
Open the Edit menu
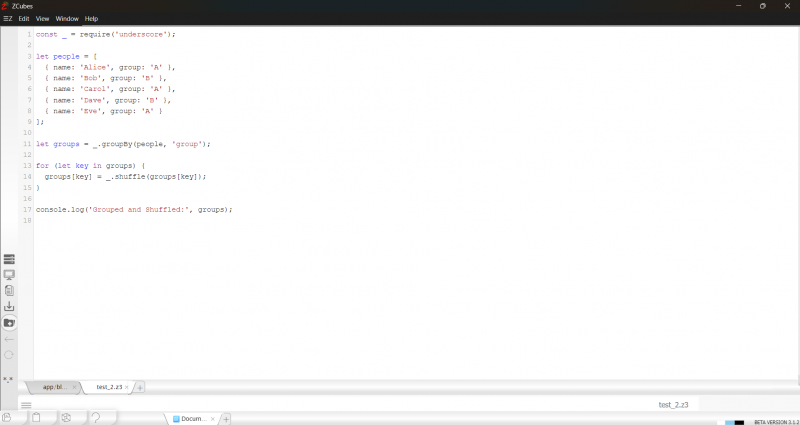coord(24,18)
